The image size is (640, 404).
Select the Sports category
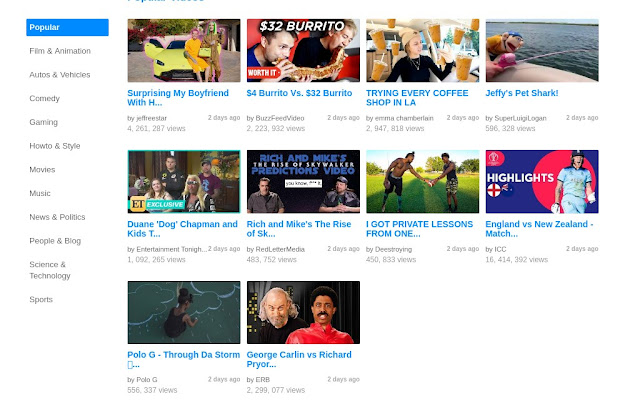41,299
